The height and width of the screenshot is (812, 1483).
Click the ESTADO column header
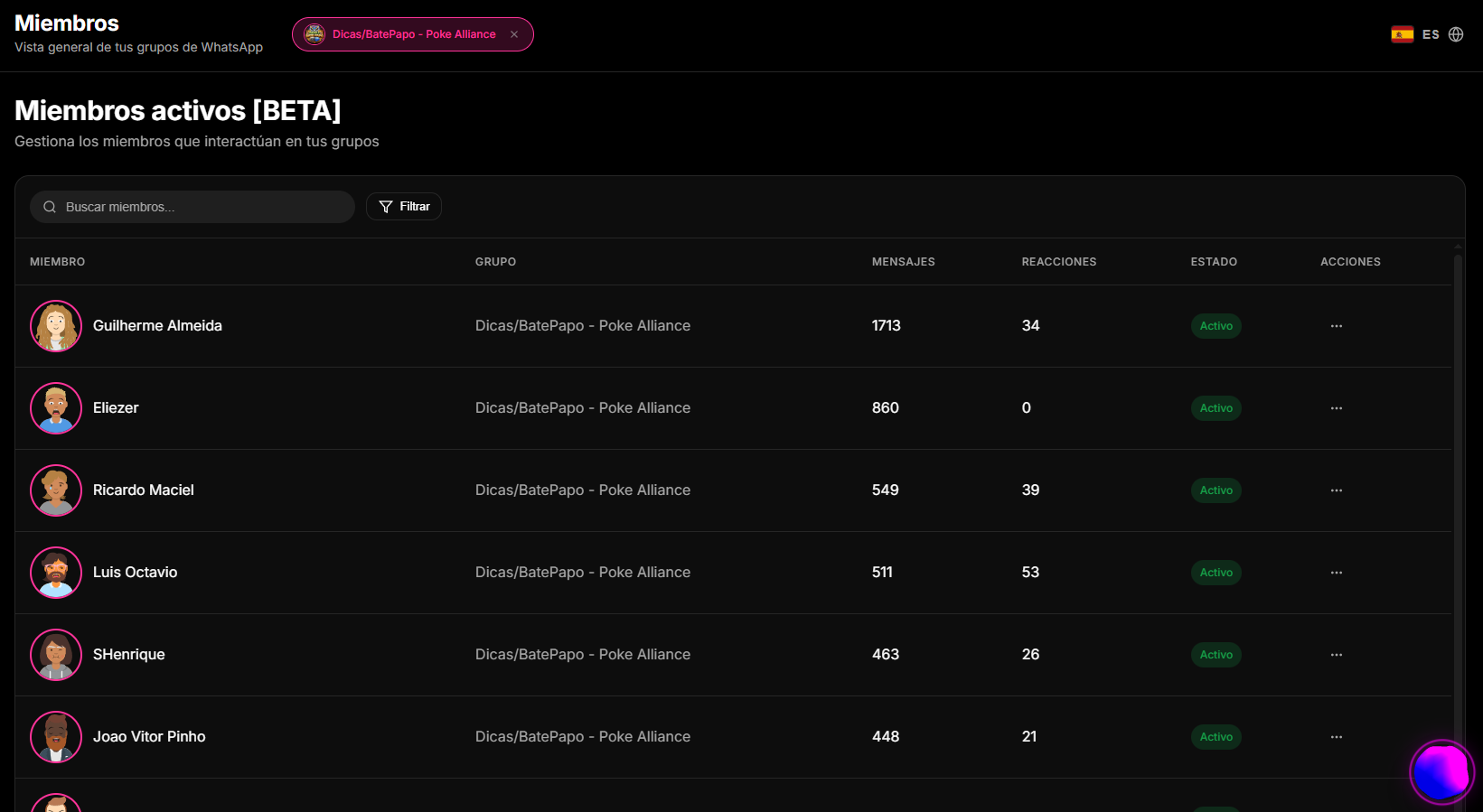[1214, 262]
